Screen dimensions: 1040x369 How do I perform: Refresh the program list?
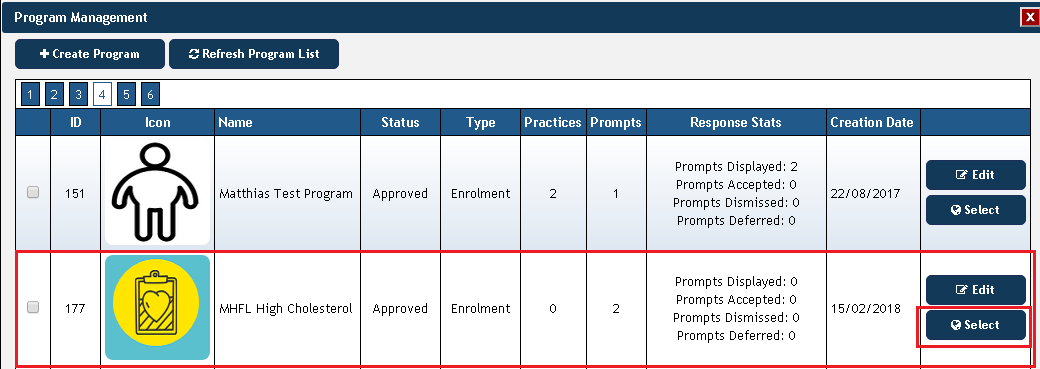254,54
